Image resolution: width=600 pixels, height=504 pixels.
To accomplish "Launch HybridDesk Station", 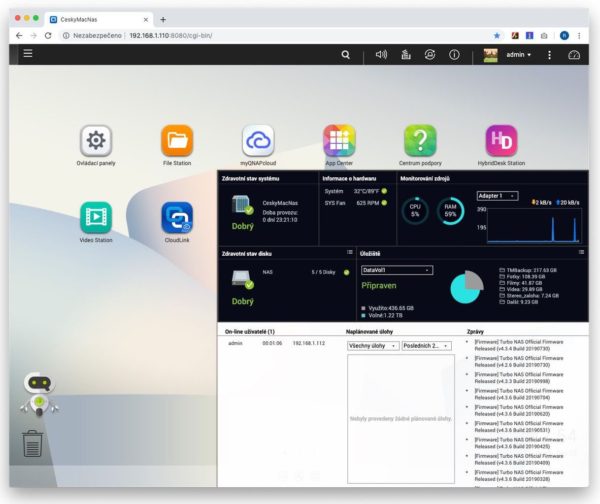I will click(501, 140).
